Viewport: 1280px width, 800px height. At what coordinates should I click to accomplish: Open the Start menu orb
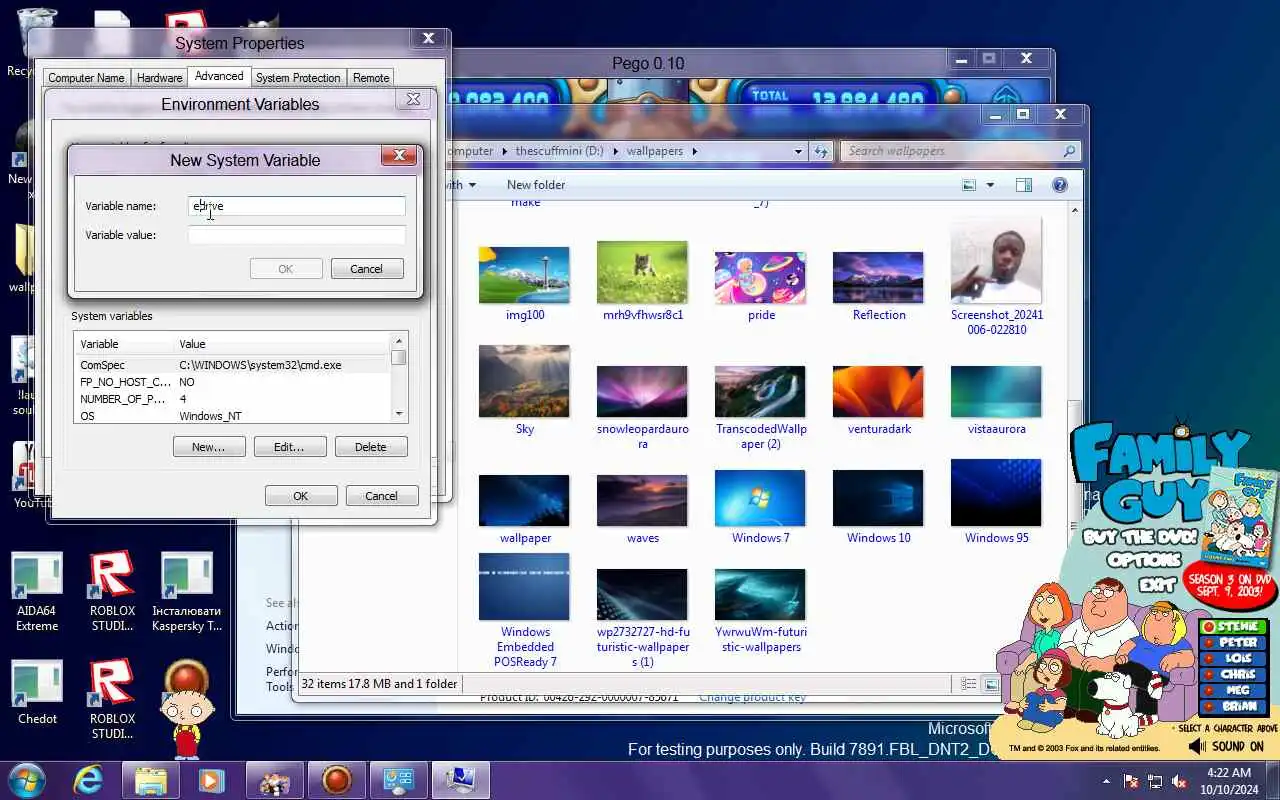(27, 780)
